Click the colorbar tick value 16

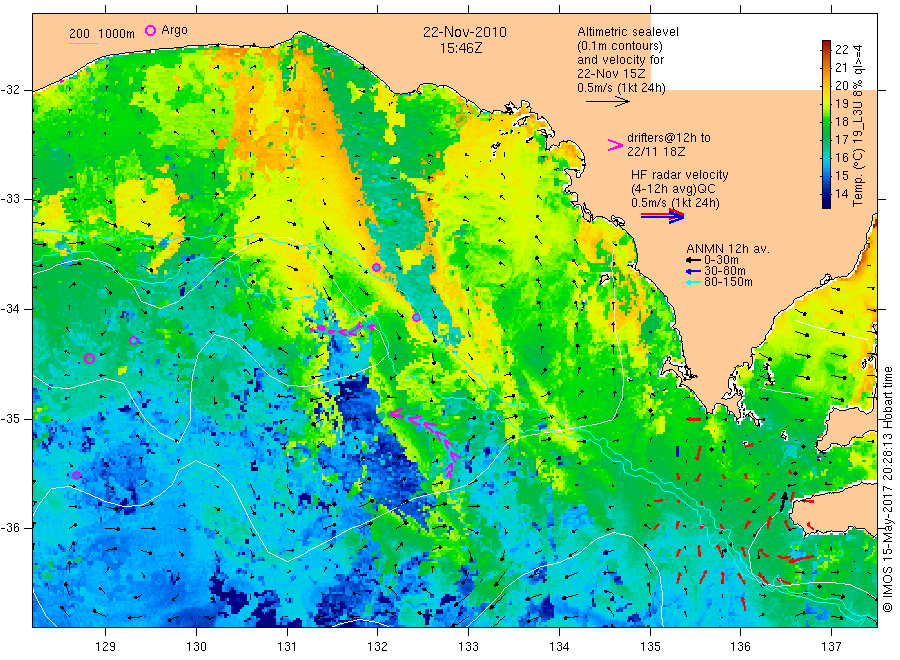click(841, 158)
